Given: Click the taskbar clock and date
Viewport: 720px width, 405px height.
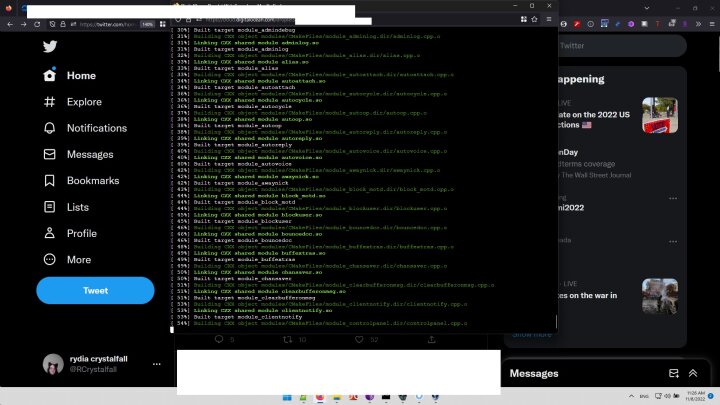Looking at the screenshot, I should [x=696, y=396].
